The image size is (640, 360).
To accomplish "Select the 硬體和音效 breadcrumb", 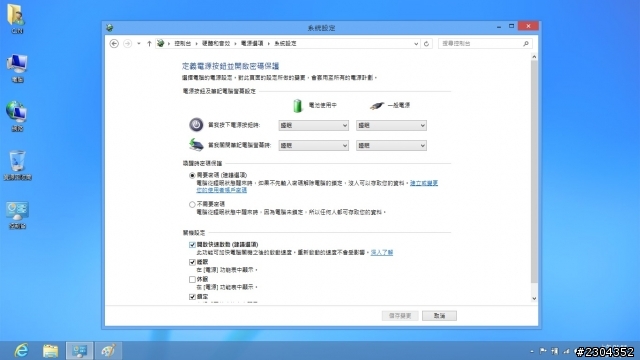I will pyautogui.click(x=216, y=43).
